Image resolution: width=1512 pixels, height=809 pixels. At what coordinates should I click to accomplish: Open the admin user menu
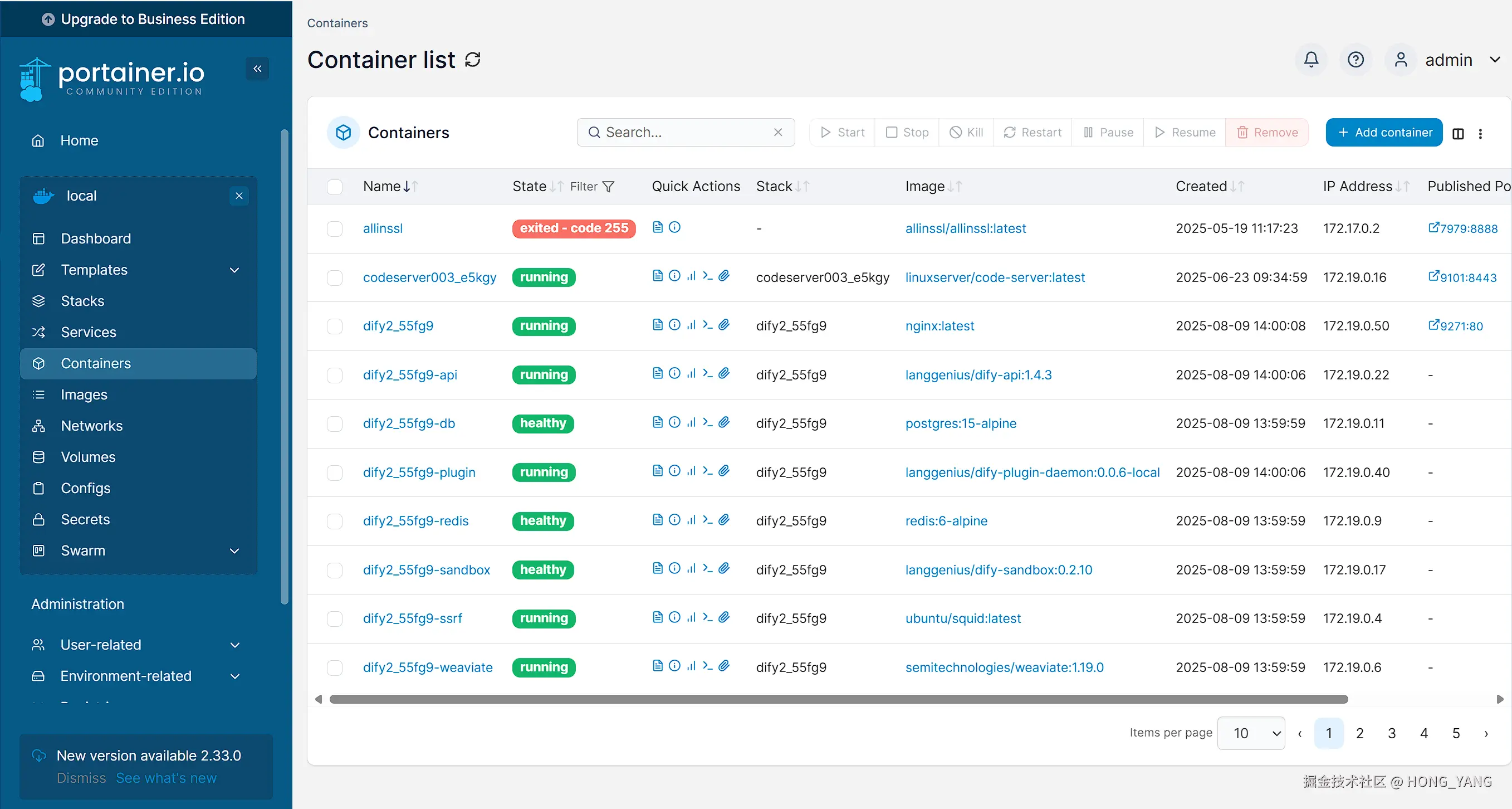(1449, 60)
